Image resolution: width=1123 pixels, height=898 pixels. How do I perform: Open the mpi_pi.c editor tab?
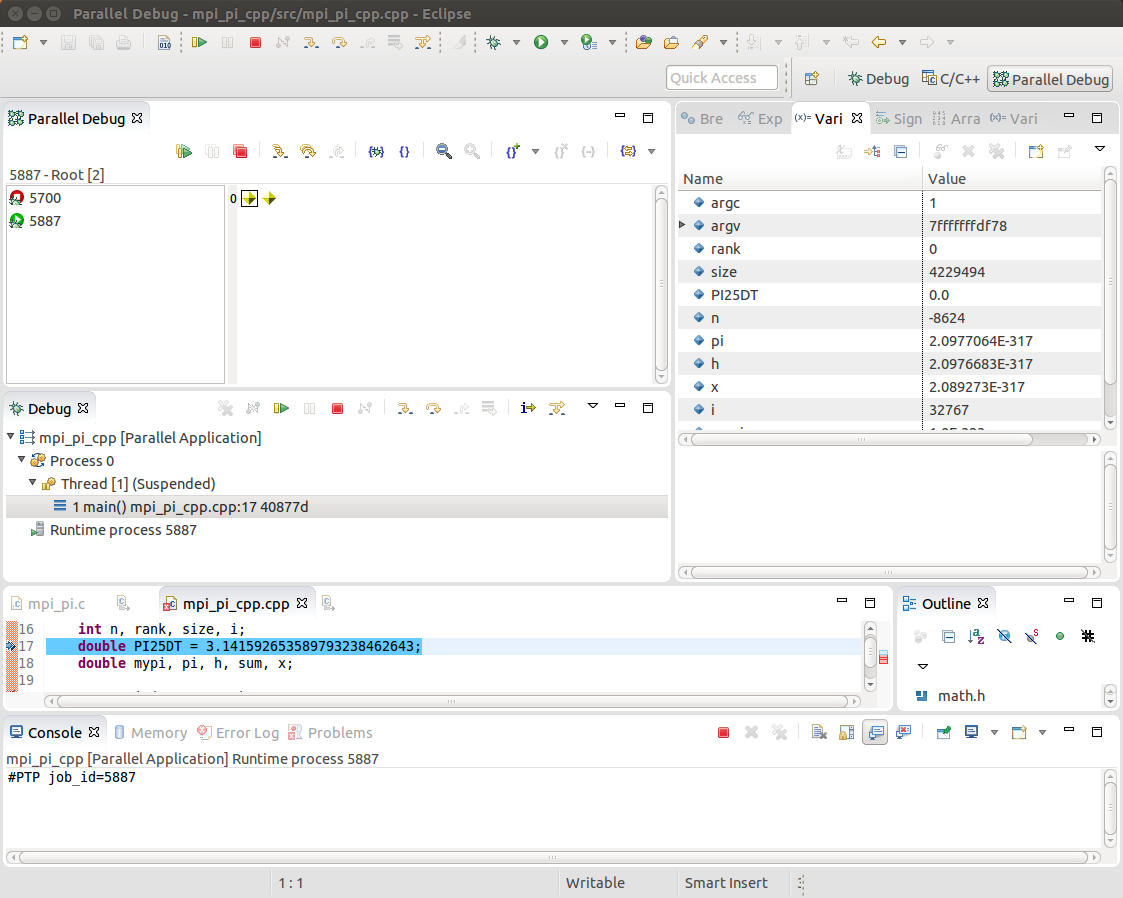[49, 604]
